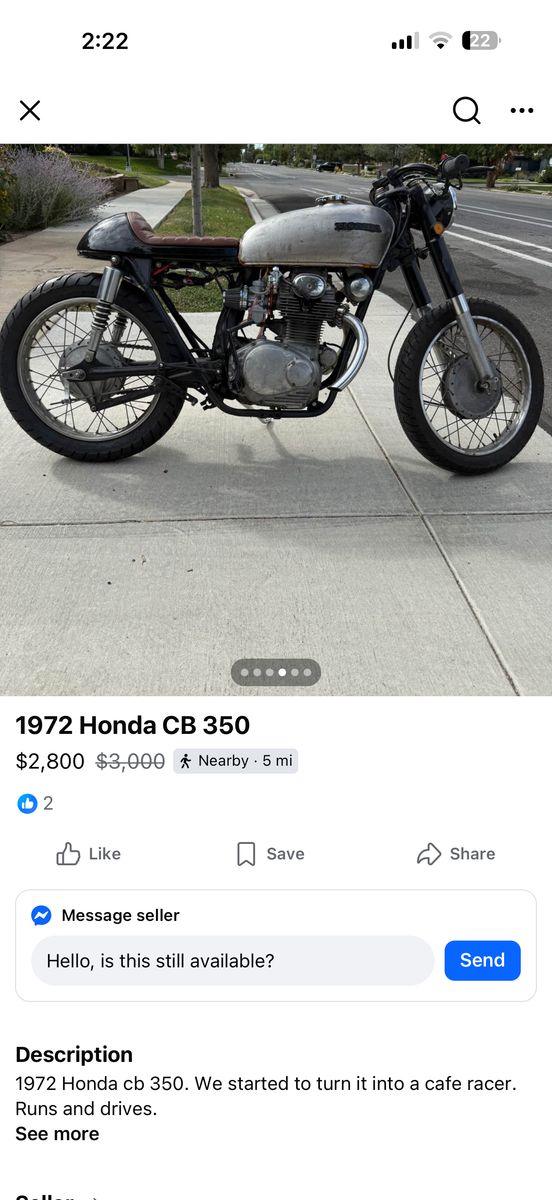Share the Honda CB 350 listing

(456, 854)
